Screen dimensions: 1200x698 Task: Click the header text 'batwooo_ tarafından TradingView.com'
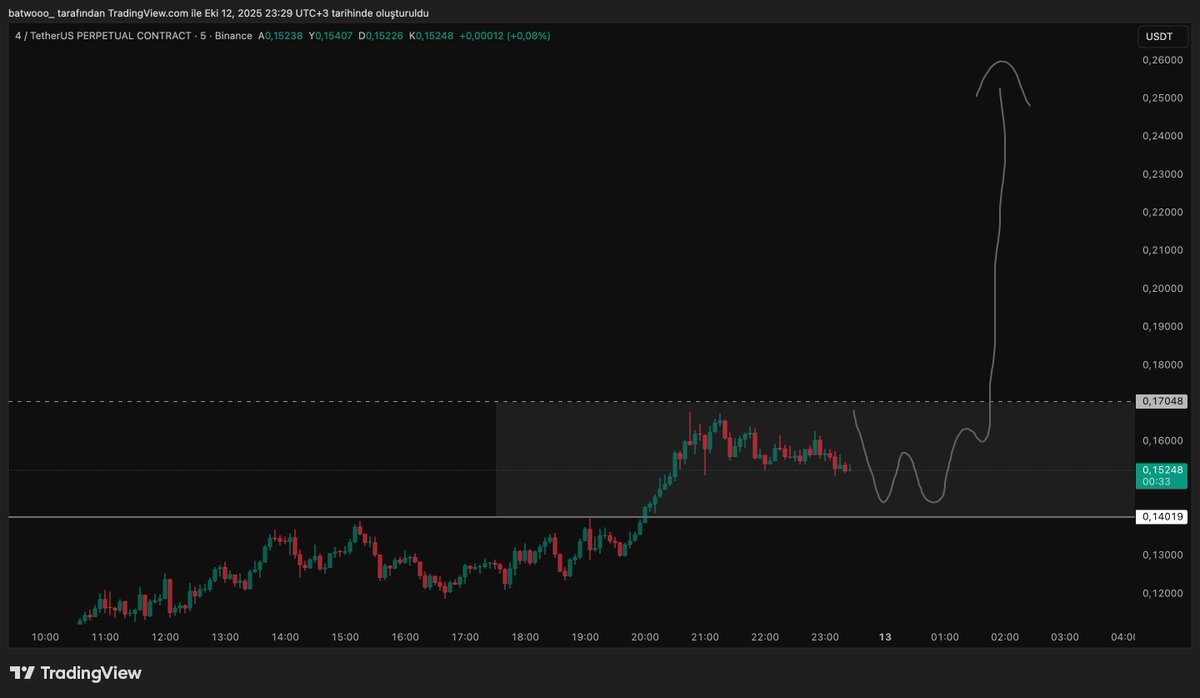coord(96,13)
